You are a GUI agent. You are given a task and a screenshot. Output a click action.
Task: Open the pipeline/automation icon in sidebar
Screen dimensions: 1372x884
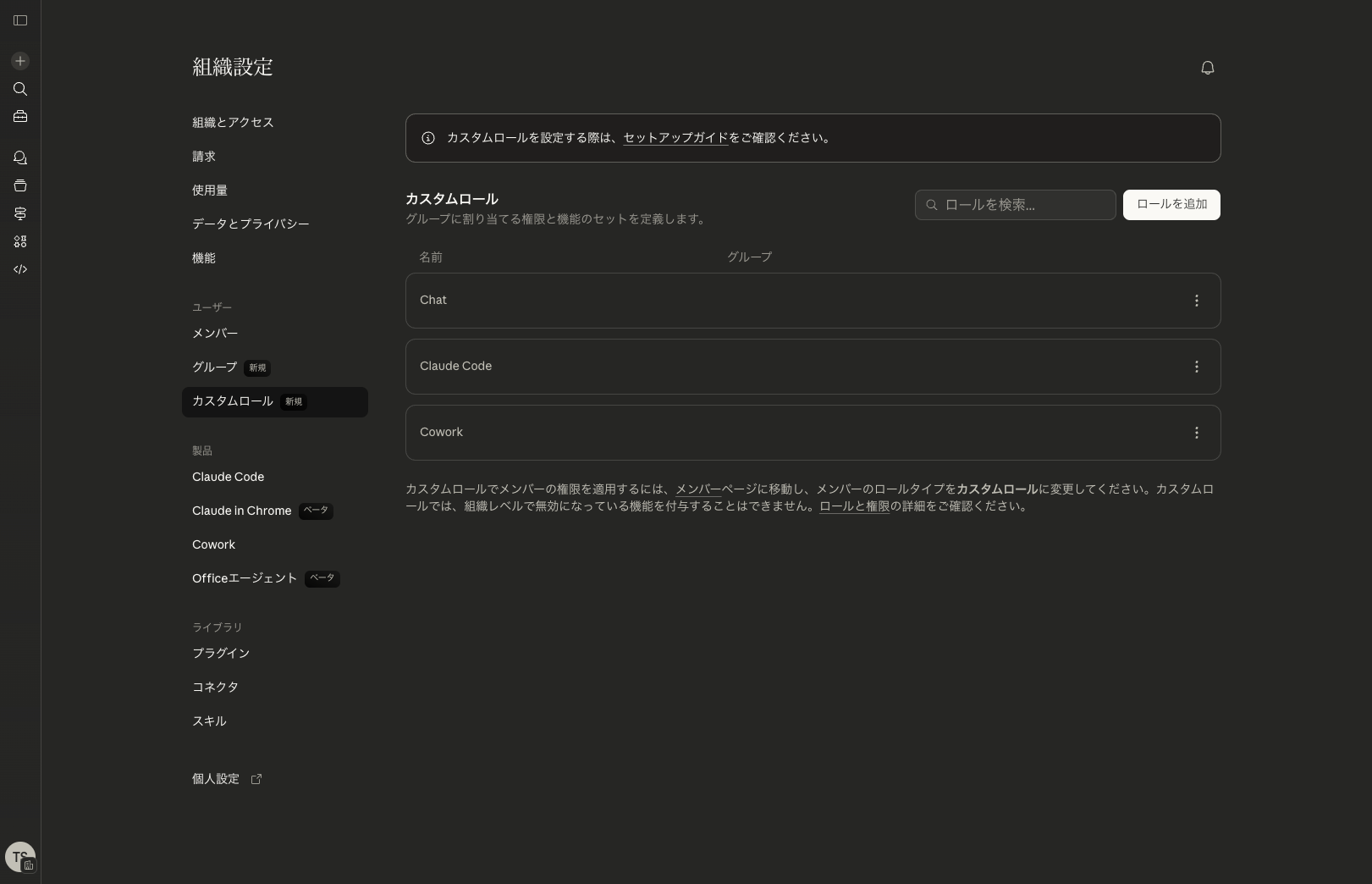pos(20,213)
